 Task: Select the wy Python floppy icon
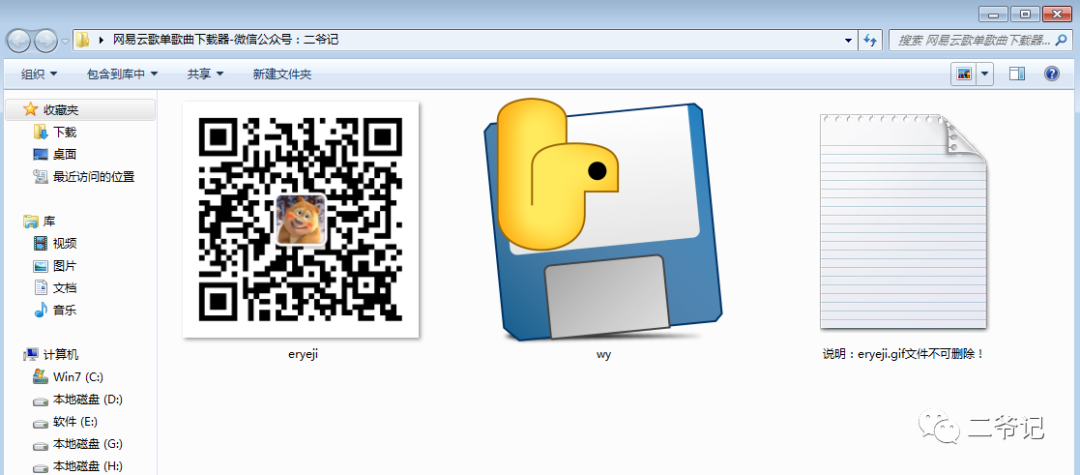click(604, 220)
